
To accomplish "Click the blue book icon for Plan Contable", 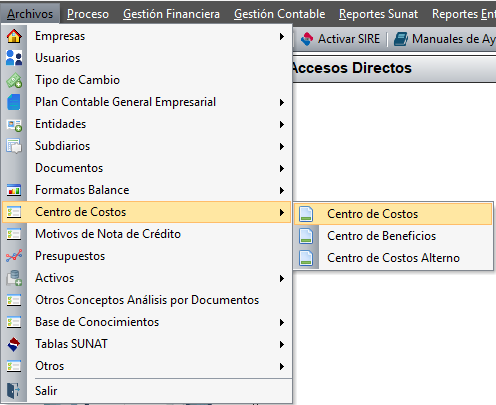I will (14, 102).
